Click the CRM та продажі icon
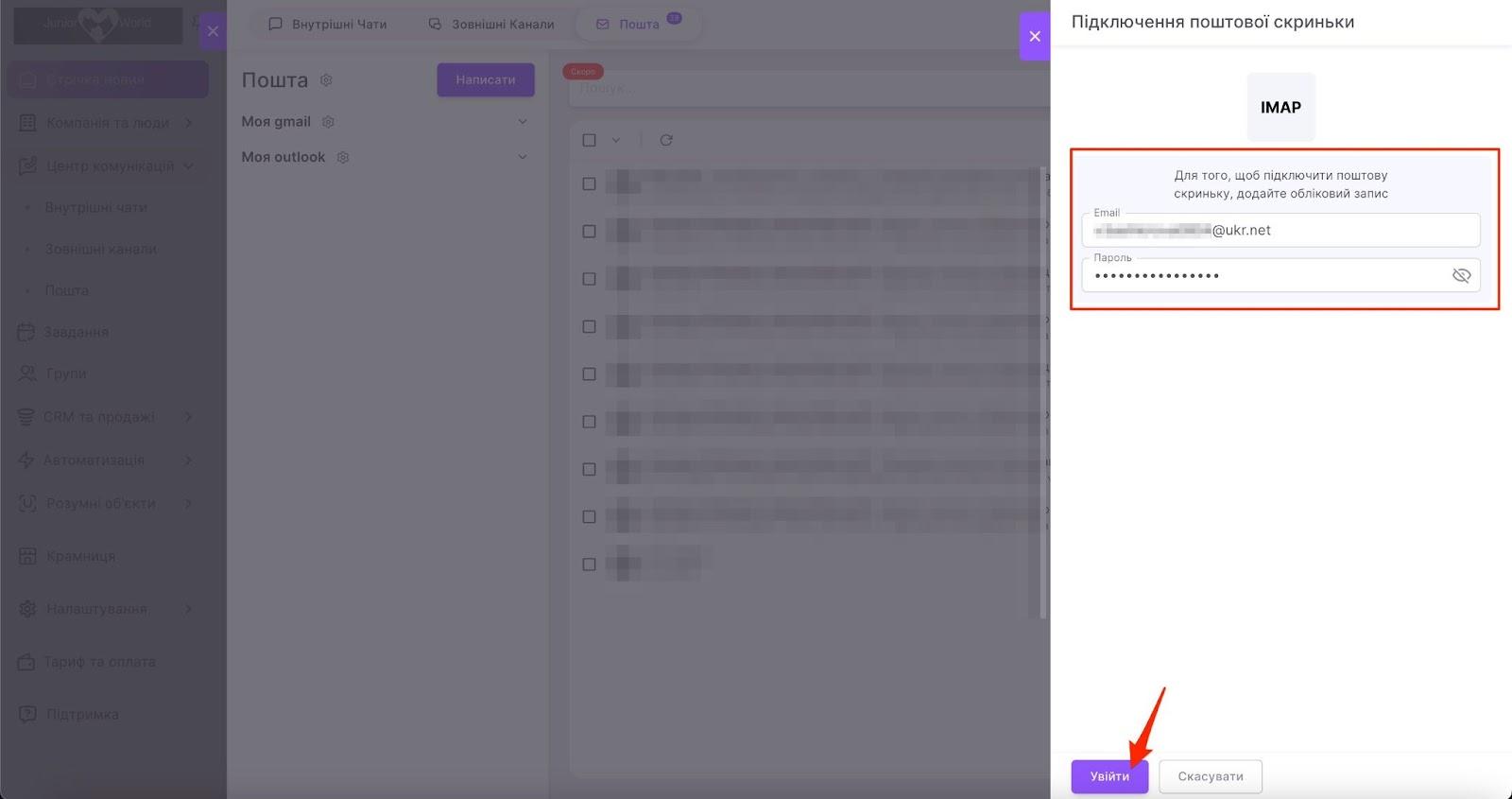Screen dimensions: 1512x799 (26, 417)
